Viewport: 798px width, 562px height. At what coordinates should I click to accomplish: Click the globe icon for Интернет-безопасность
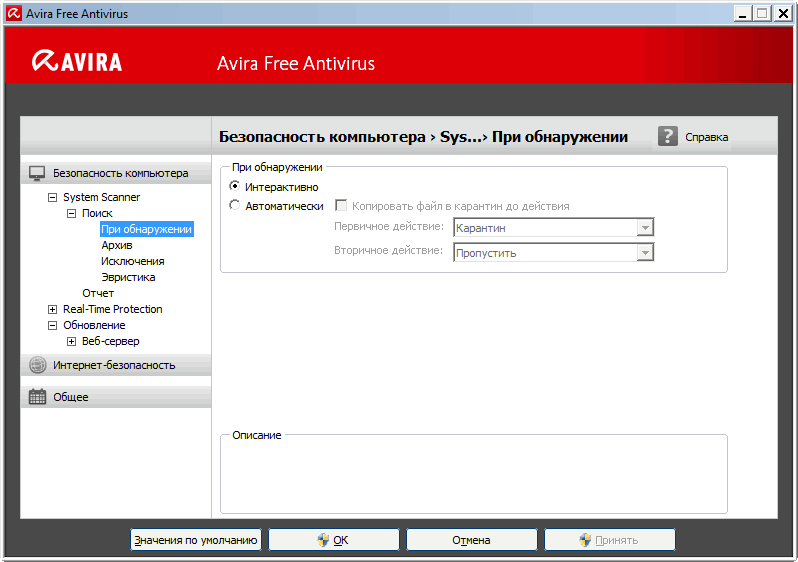pyautogui.click(x=37, y=365)
